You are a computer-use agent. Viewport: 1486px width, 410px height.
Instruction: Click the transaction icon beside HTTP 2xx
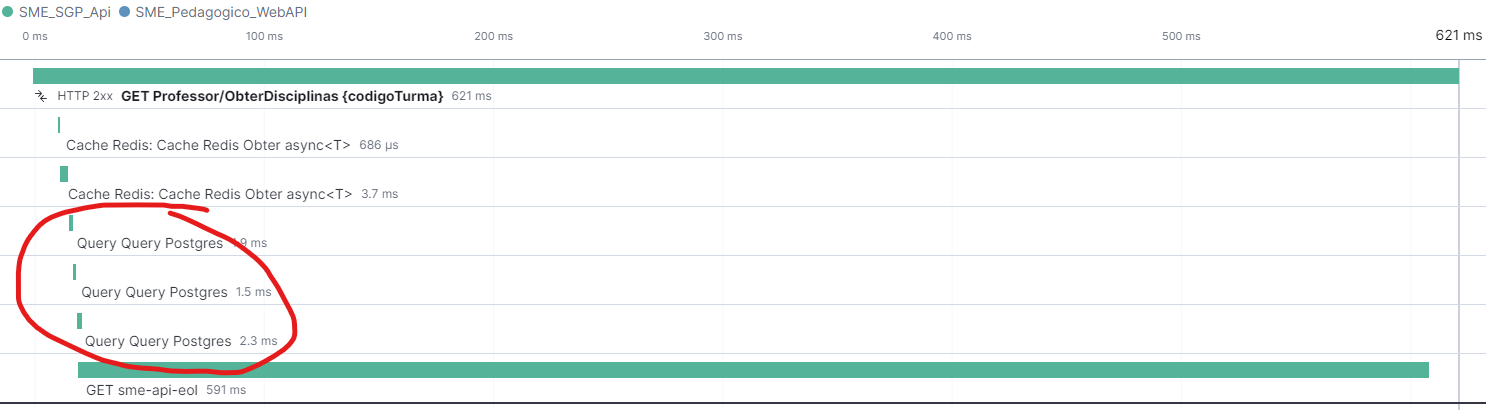click(x=41, y=96)
